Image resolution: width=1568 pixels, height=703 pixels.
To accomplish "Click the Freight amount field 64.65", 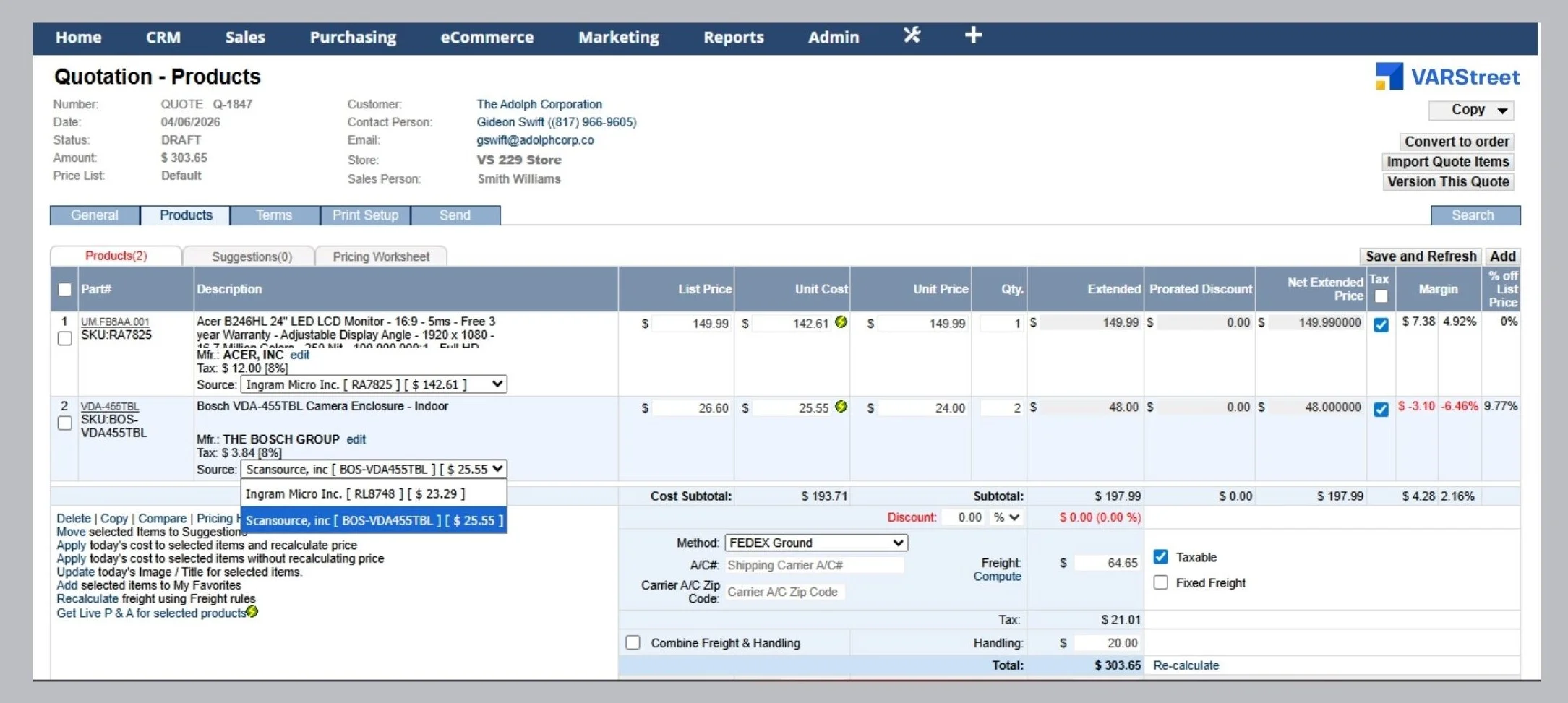I will pyautogui.click(x=1107, y=563).
